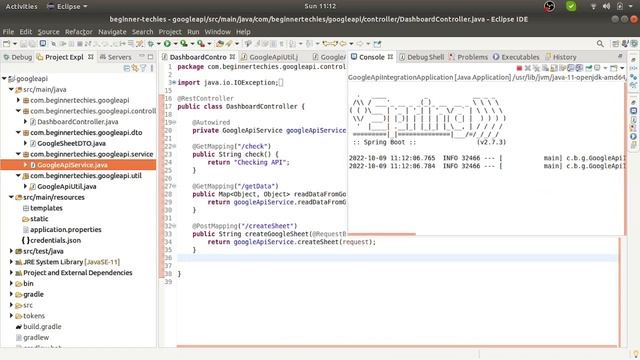Open the Refactor menu
640x360 pixels.
(78, 31)
